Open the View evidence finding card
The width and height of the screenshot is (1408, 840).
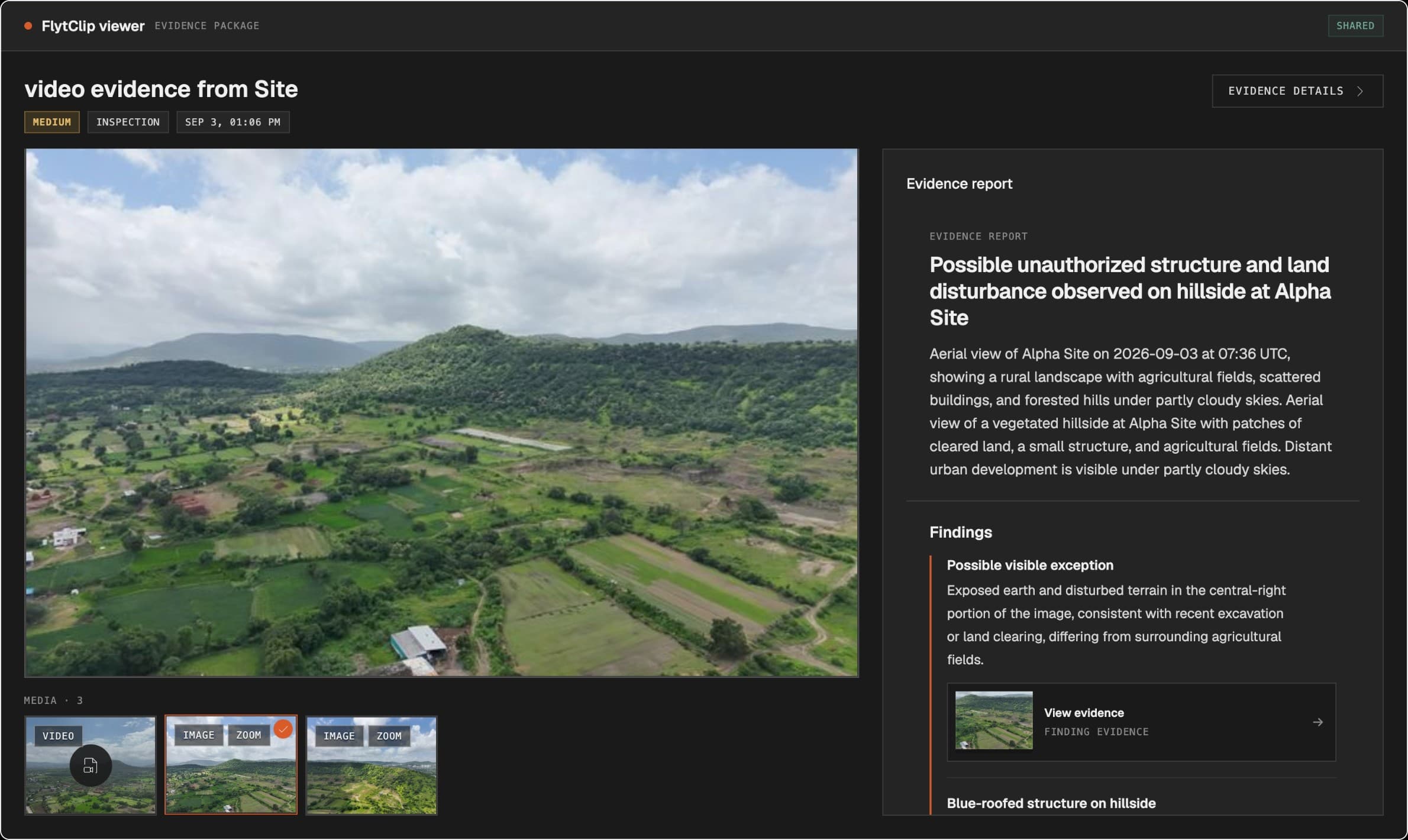[1141, 722]
